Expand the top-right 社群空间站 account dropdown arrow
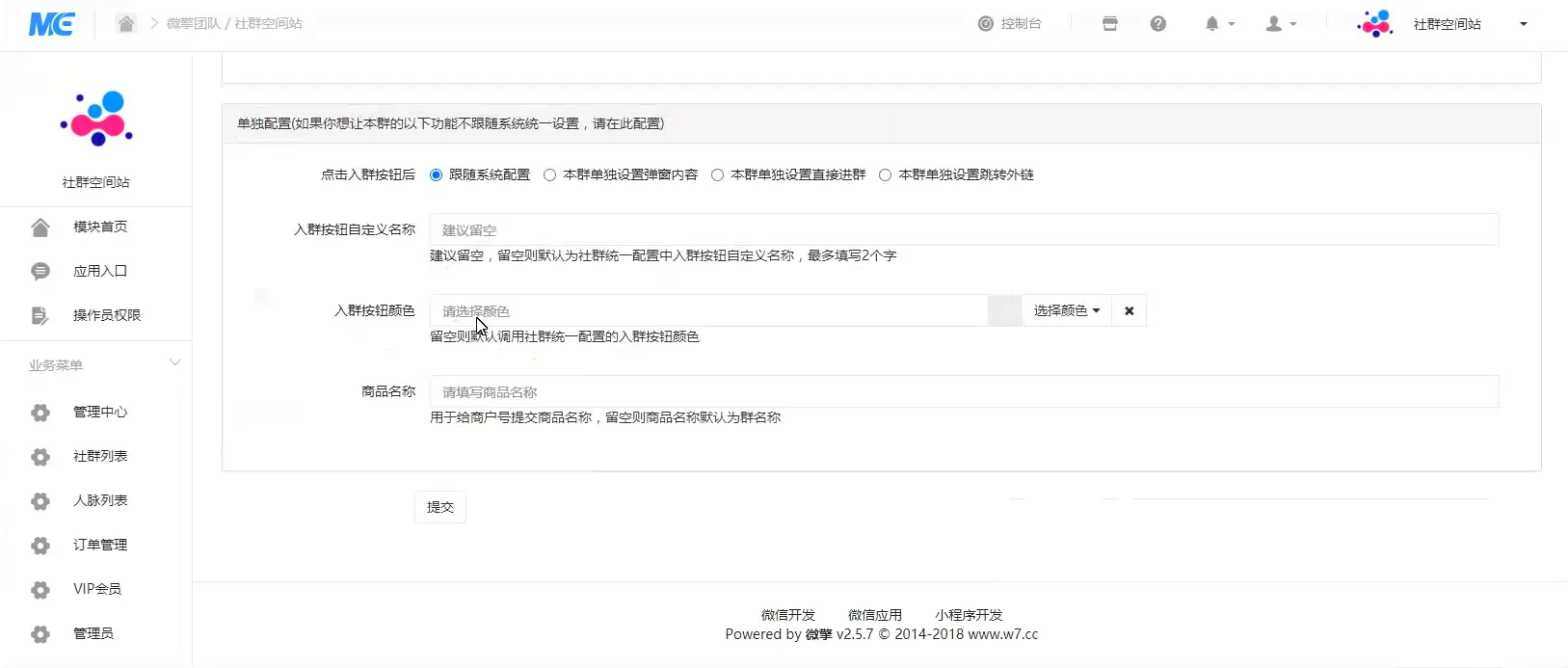The width and height of the screenshot is (1568, 668). (x=1524, y=24)
